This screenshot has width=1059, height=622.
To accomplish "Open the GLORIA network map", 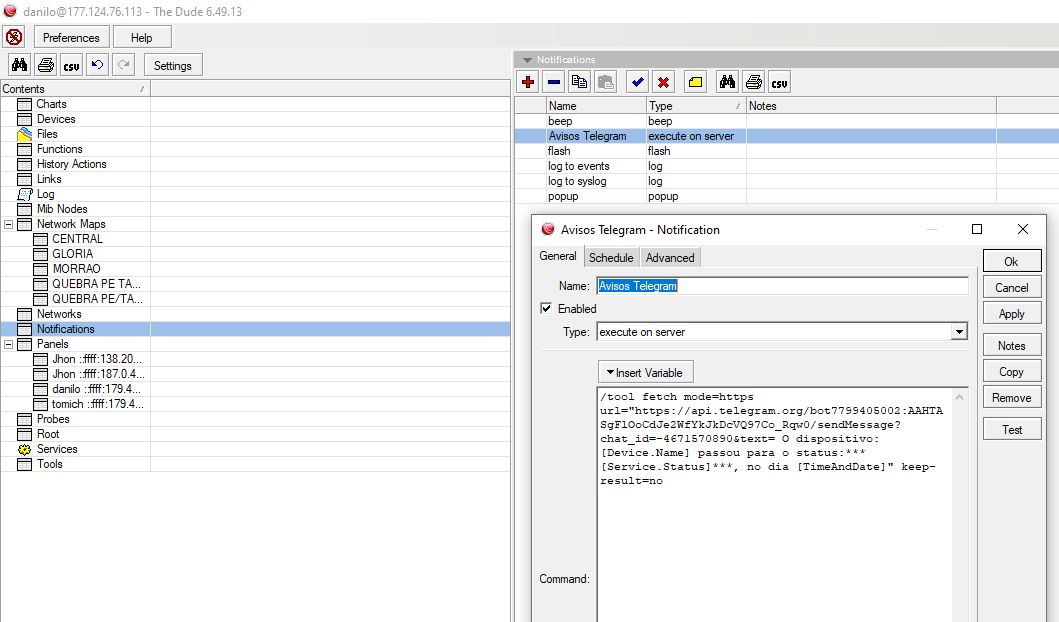I will point(73,254).
